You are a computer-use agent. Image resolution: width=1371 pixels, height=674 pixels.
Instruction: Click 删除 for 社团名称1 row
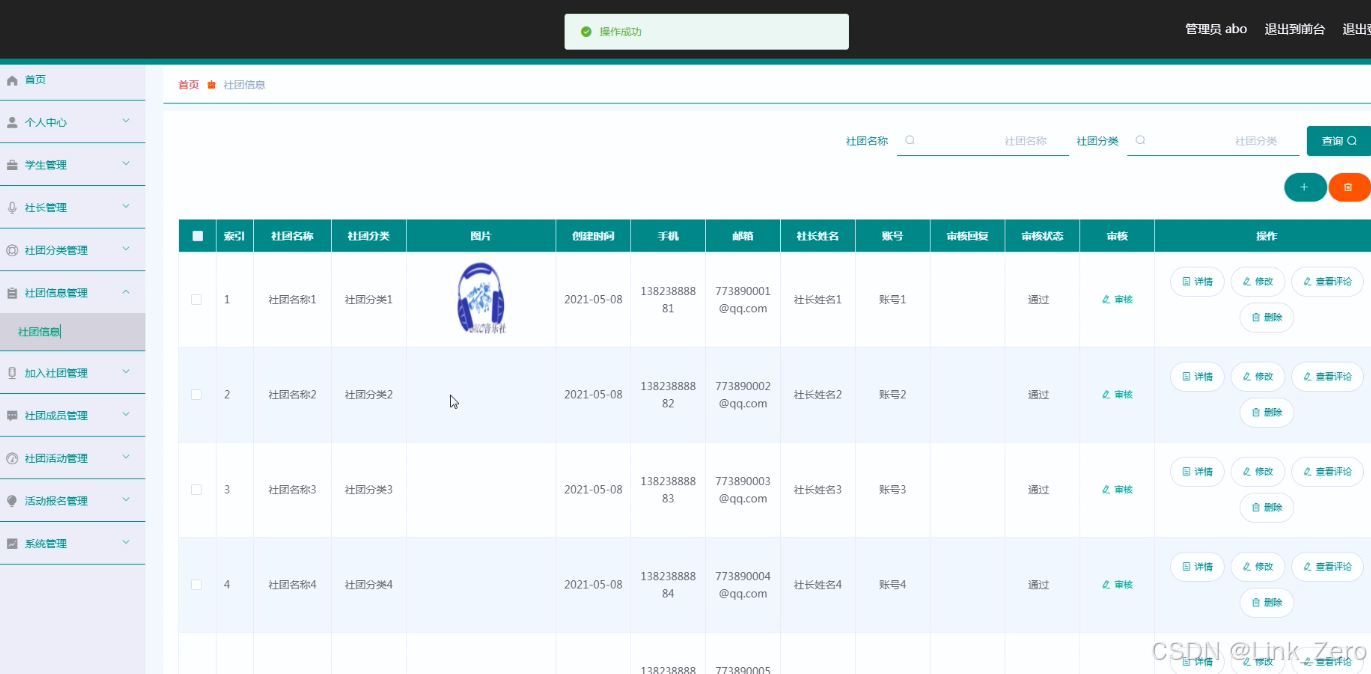pos(1267,318)
